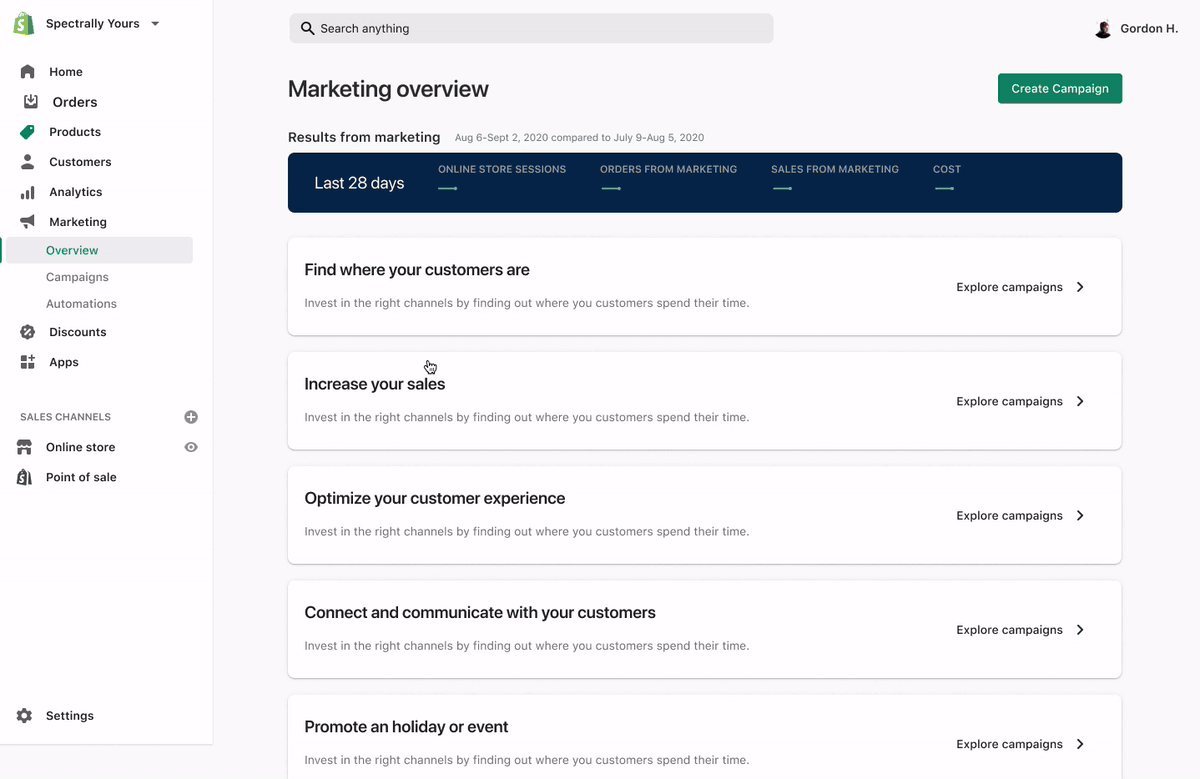Image resolution: width=1200 pixels, height=779 pixels.
Task: Click the Home house icon
Action: tap(27, 72)
